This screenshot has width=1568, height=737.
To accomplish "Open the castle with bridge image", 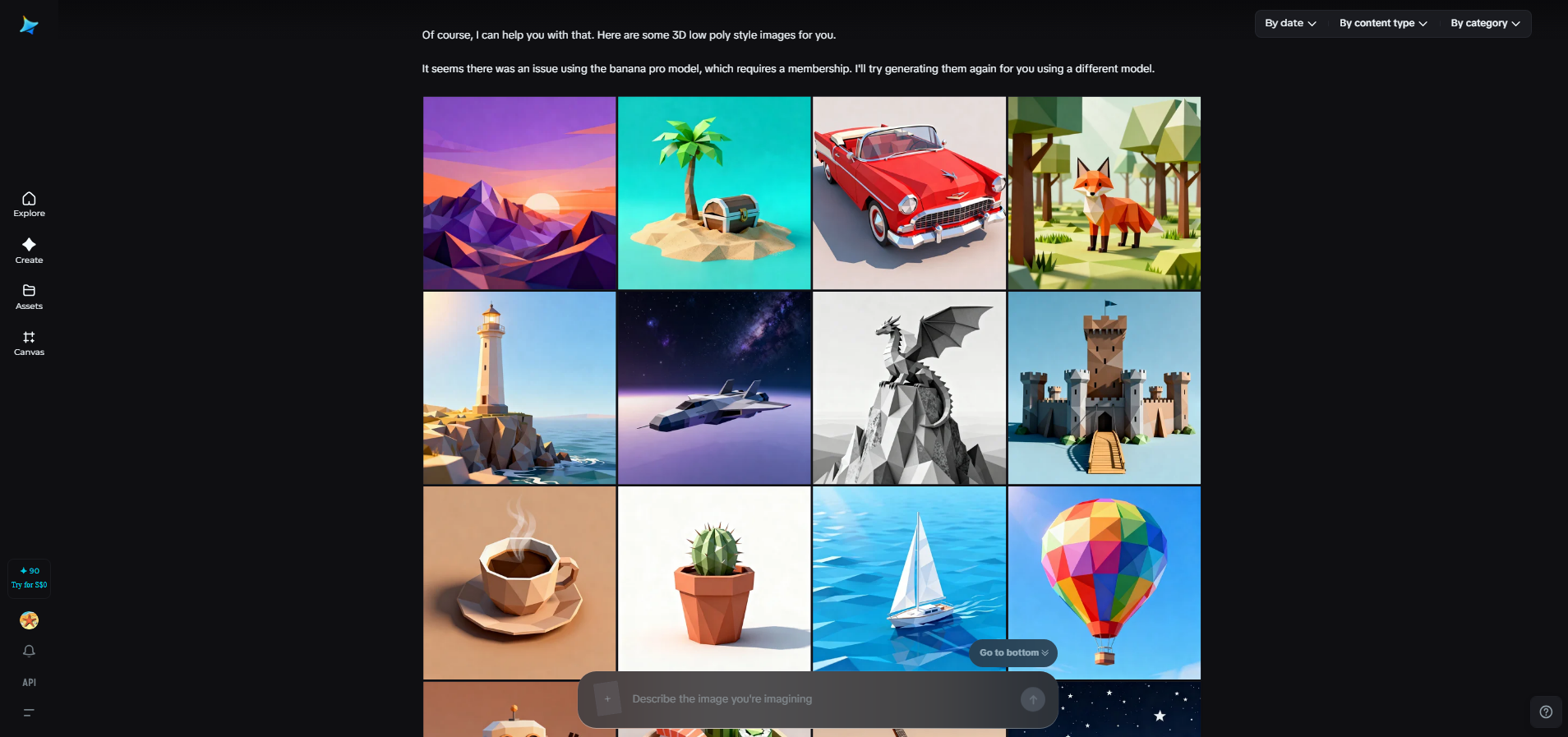I will (x=1105, y=388).
